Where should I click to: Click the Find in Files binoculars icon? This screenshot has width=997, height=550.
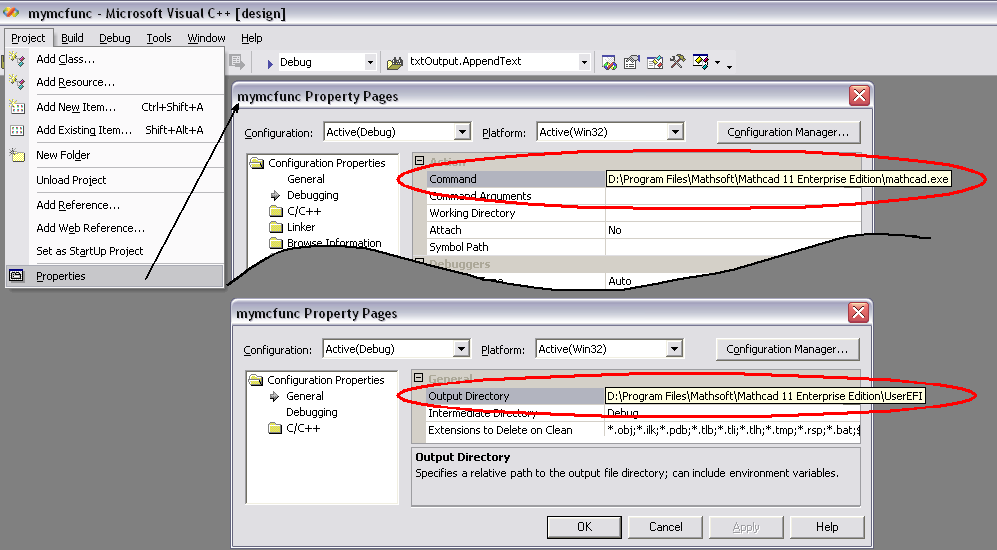point(395,62)
